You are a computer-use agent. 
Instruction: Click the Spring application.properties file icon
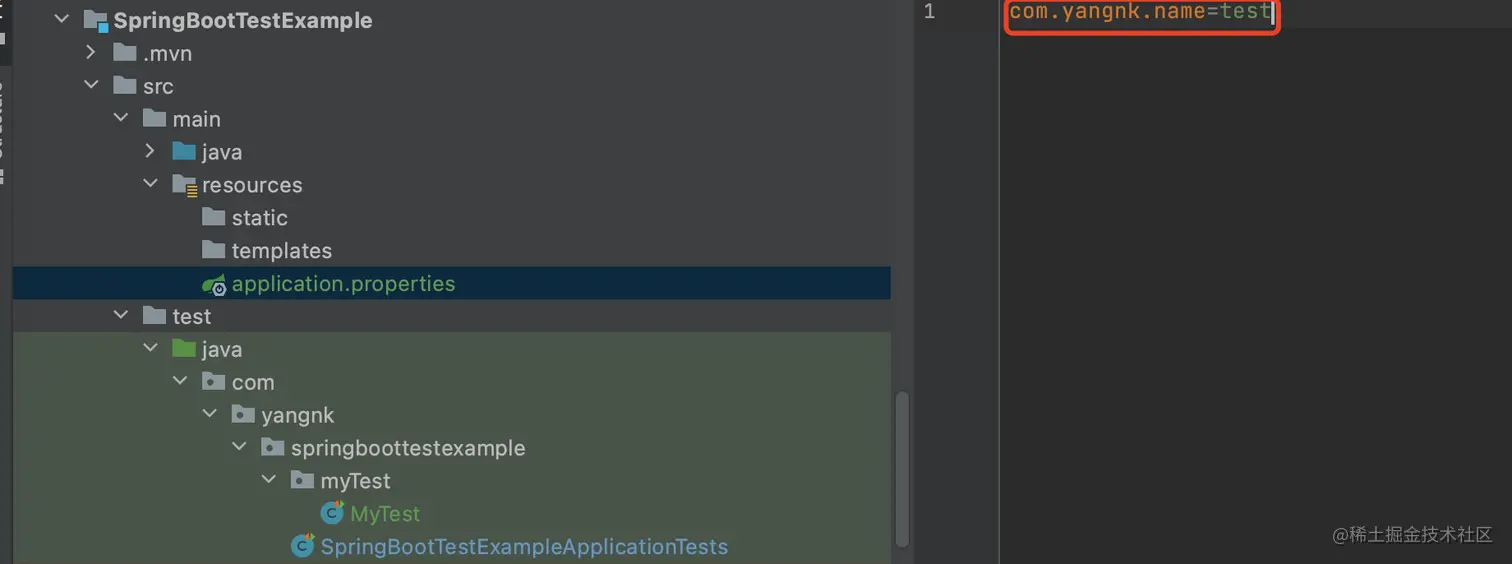coord(214,284)
